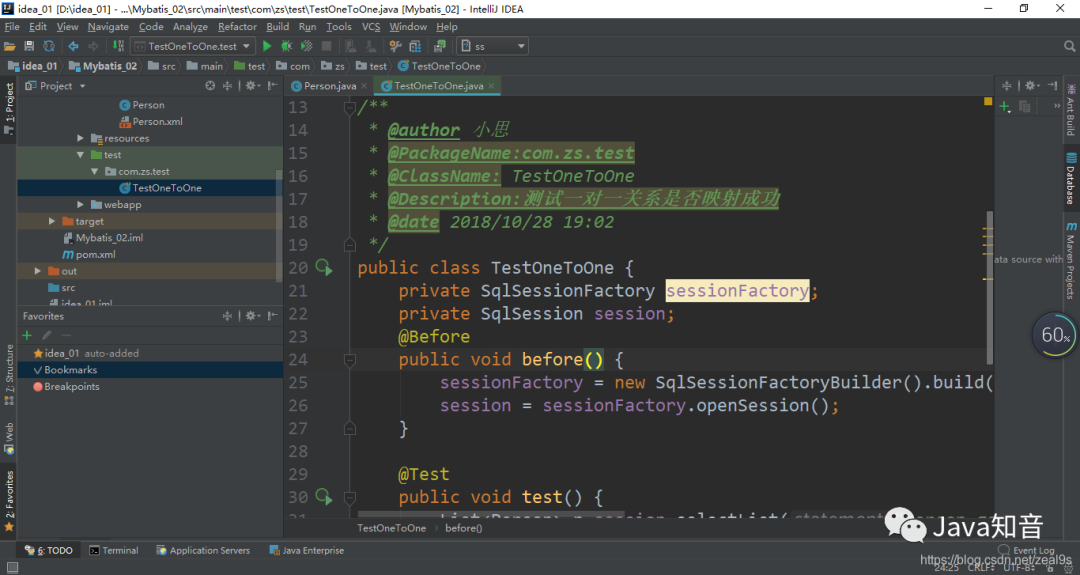1080x575 pixels.
Task: Open the Analyze menu
Action: 190,26
